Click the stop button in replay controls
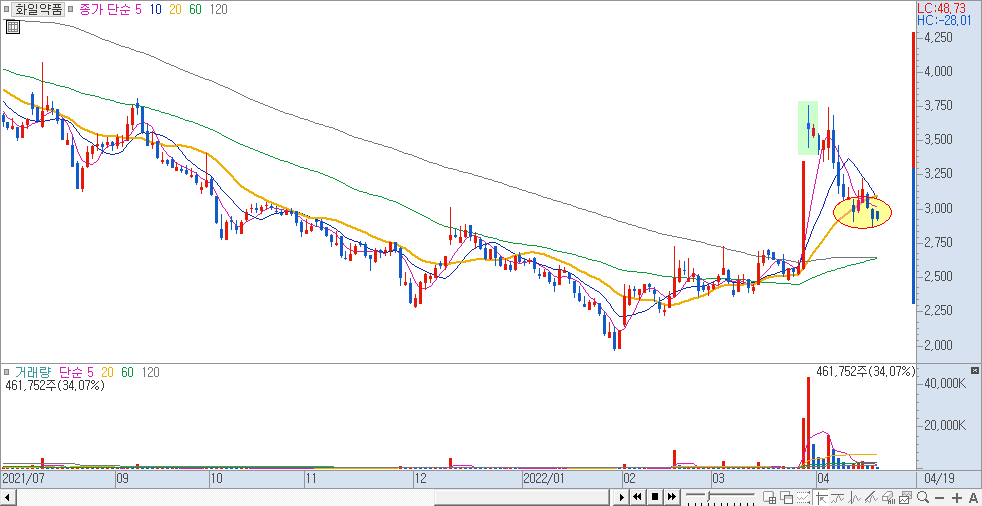The image size is (982, 506). pyautogui.click(x=655, y=497)
